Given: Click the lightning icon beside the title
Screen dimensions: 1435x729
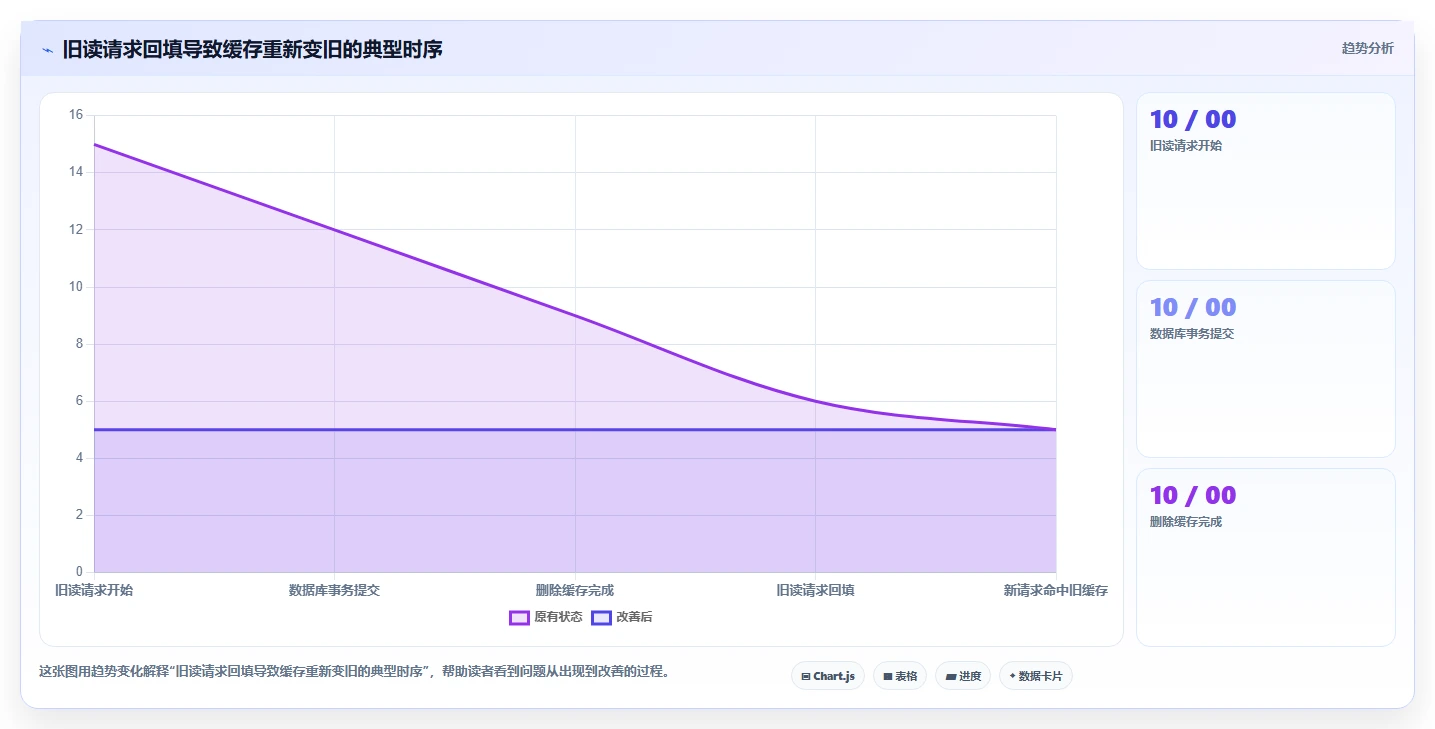Looking at the screenshot, I should [47, 49].
